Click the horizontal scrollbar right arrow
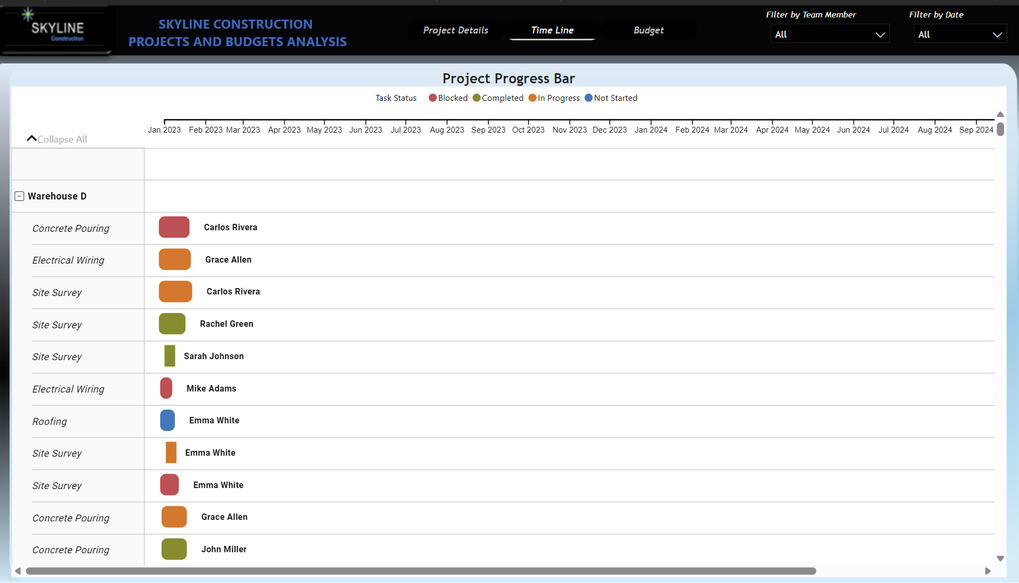Screen dimensions: 1019x583 tap(988, 571)
